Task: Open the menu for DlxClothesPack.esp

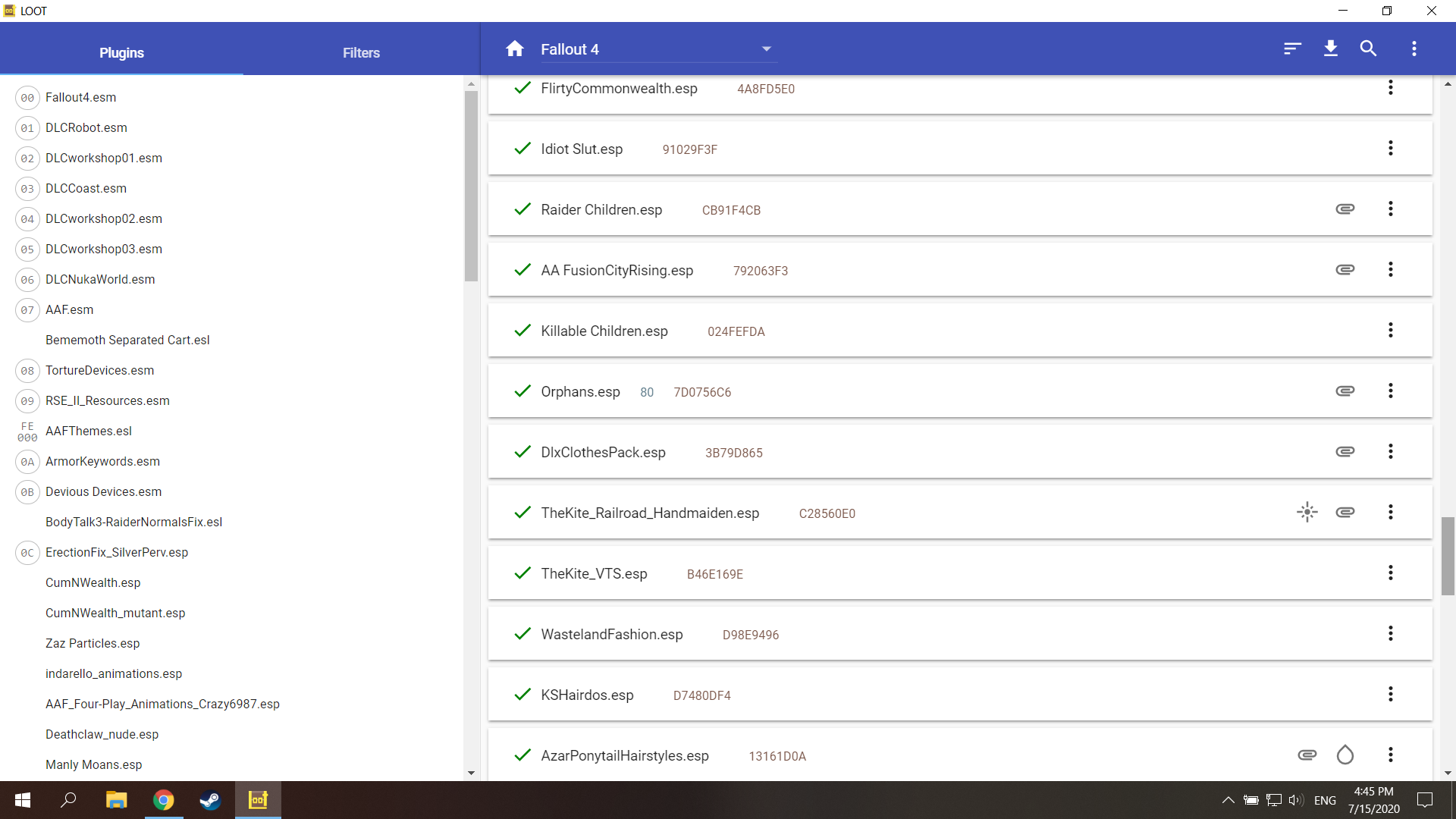Action: (x=1391, y=451)
